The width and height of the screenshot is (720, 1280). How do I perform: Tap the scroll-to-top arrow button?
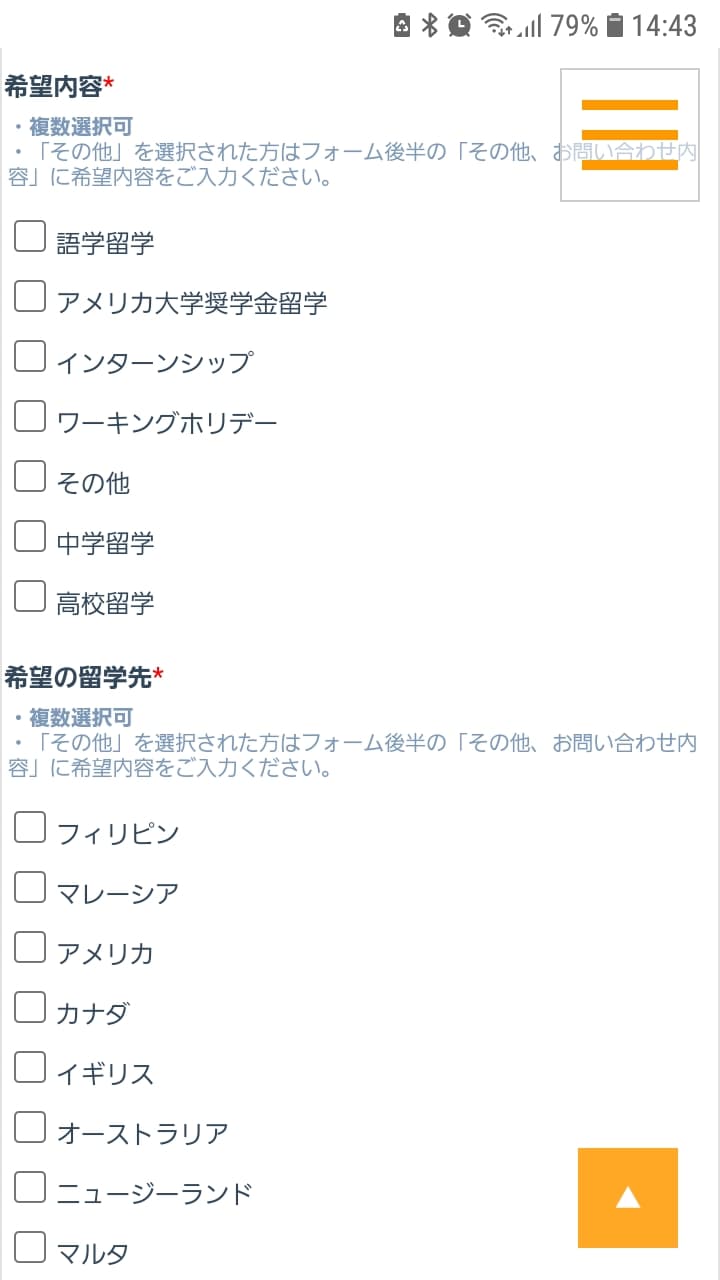[x=627, y=1197]
